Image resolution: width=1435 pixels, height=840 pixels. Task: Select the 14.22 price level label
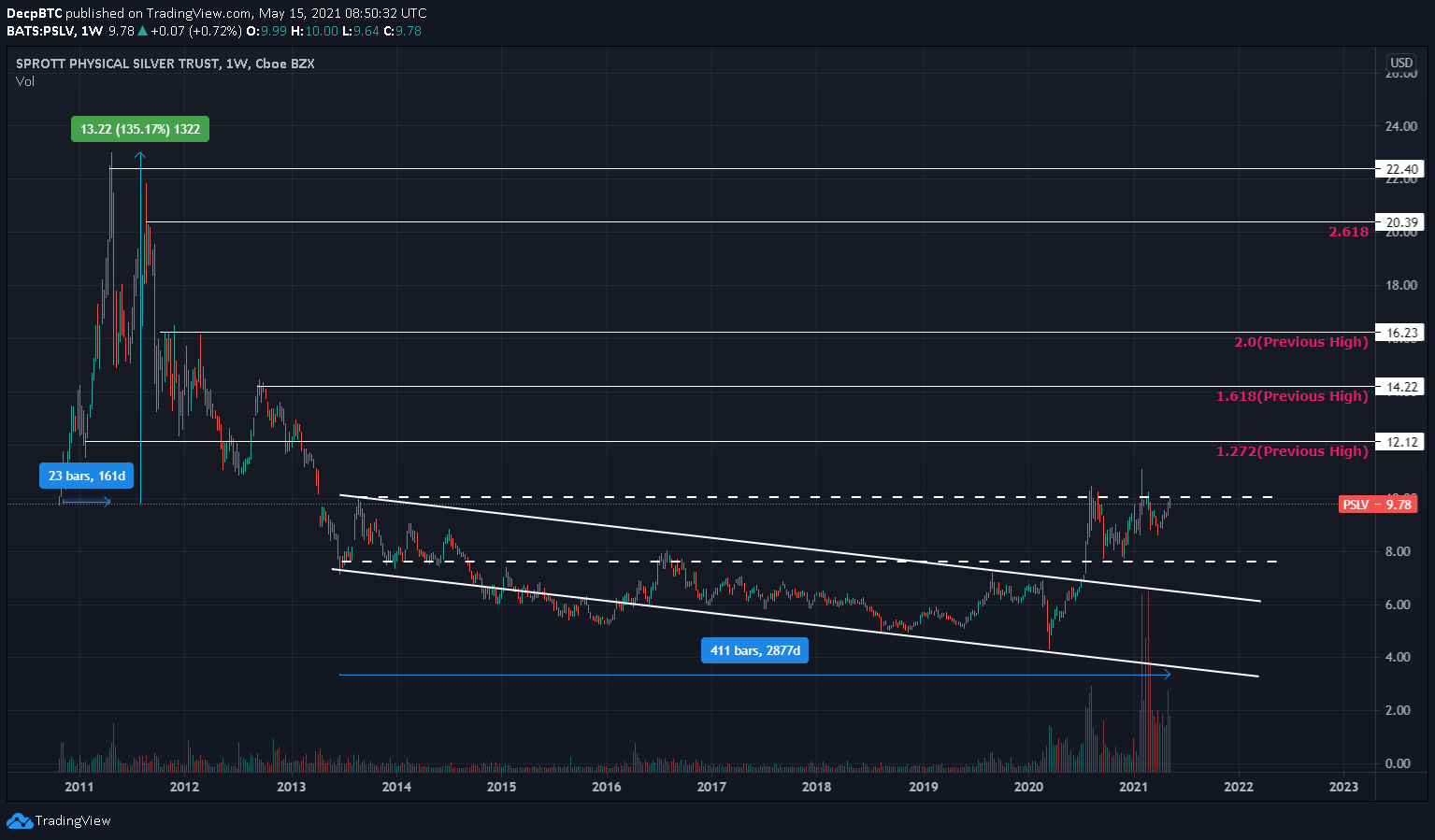tap(1400, 387)
